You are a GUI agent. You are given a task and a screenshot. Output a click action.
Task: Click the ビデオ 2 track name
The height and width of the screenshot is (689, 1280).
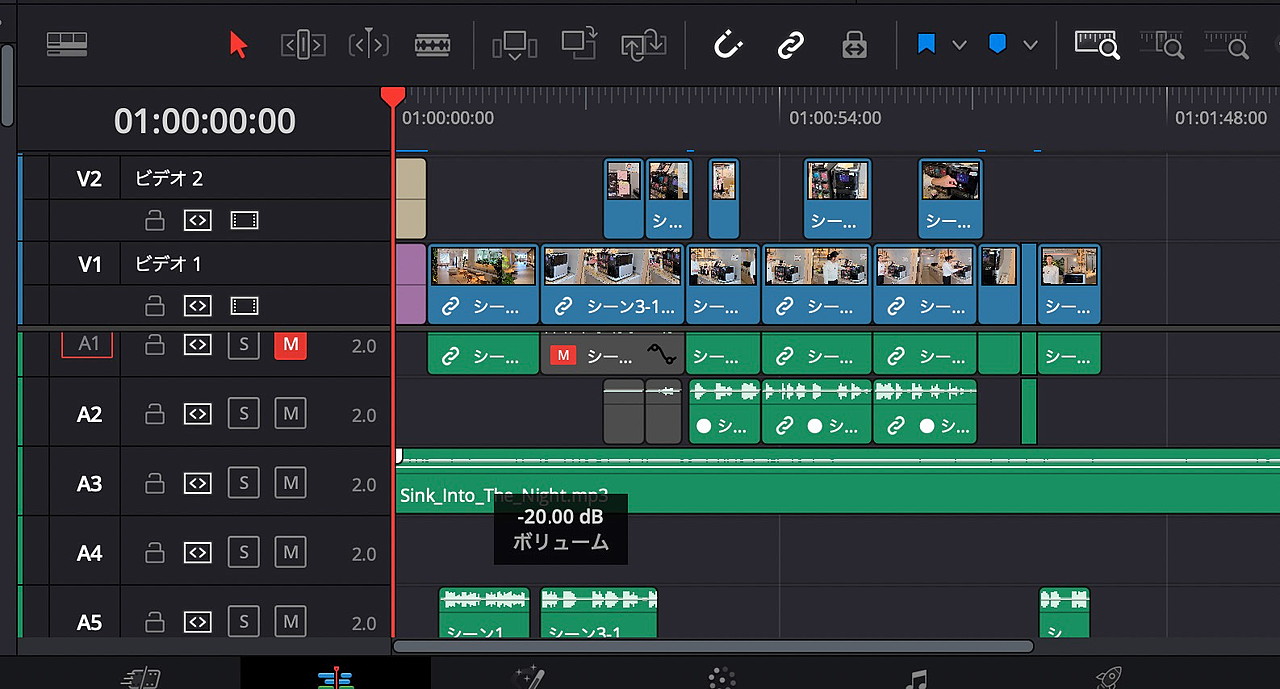click(x=169, y=179)
